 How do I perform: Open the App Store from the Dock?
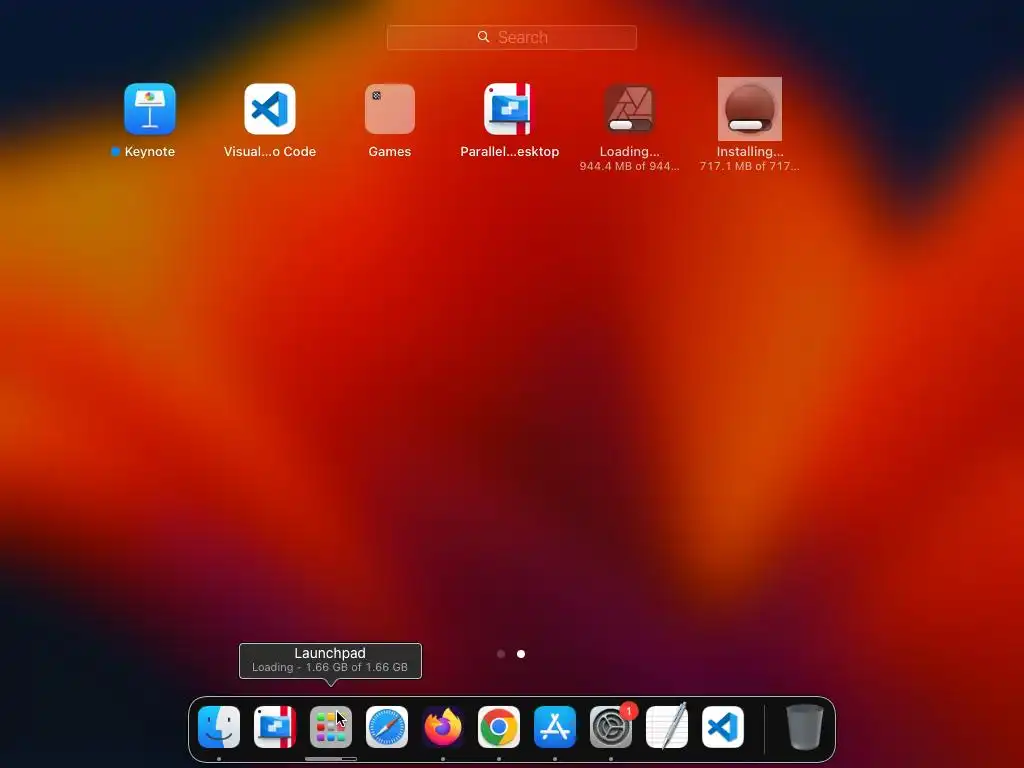pos(555,727)
